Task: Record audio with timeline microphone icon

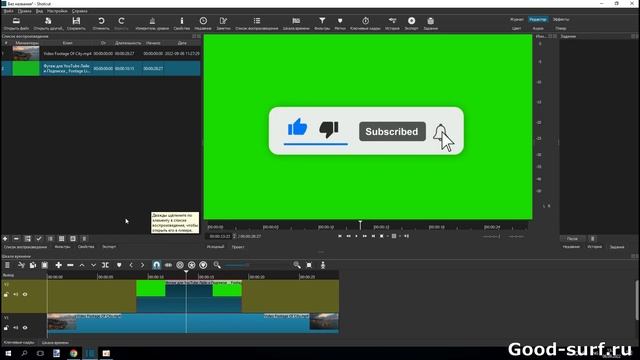Action: click(323, 265)
